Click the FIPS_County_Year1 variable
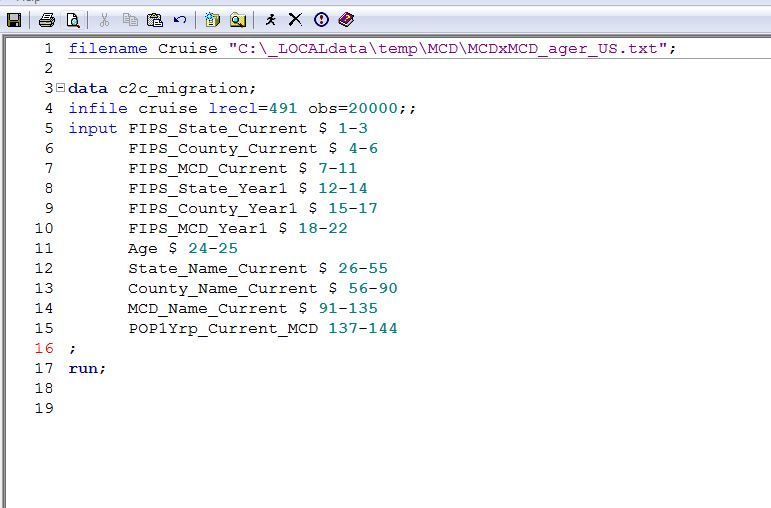 pos(213,209)
